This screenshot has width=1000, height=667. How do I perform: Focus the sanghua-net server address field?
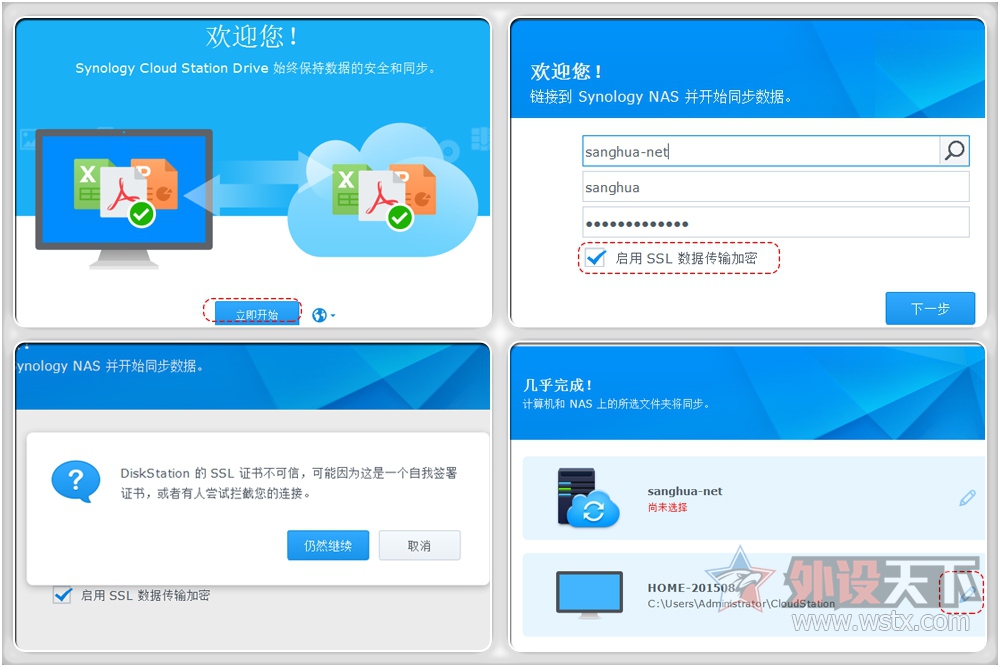click(761, 151)
